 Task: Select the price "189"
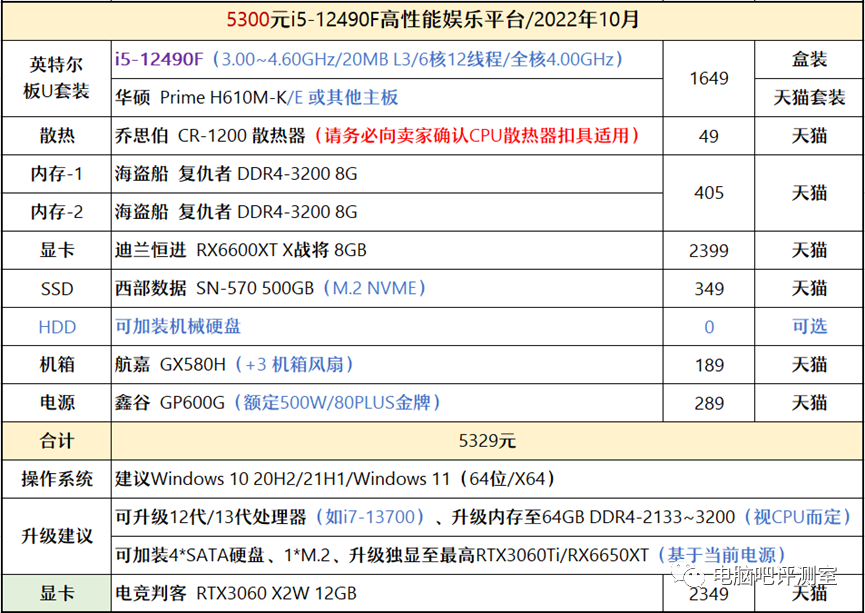pyautogui.click(x=708, y=365)
